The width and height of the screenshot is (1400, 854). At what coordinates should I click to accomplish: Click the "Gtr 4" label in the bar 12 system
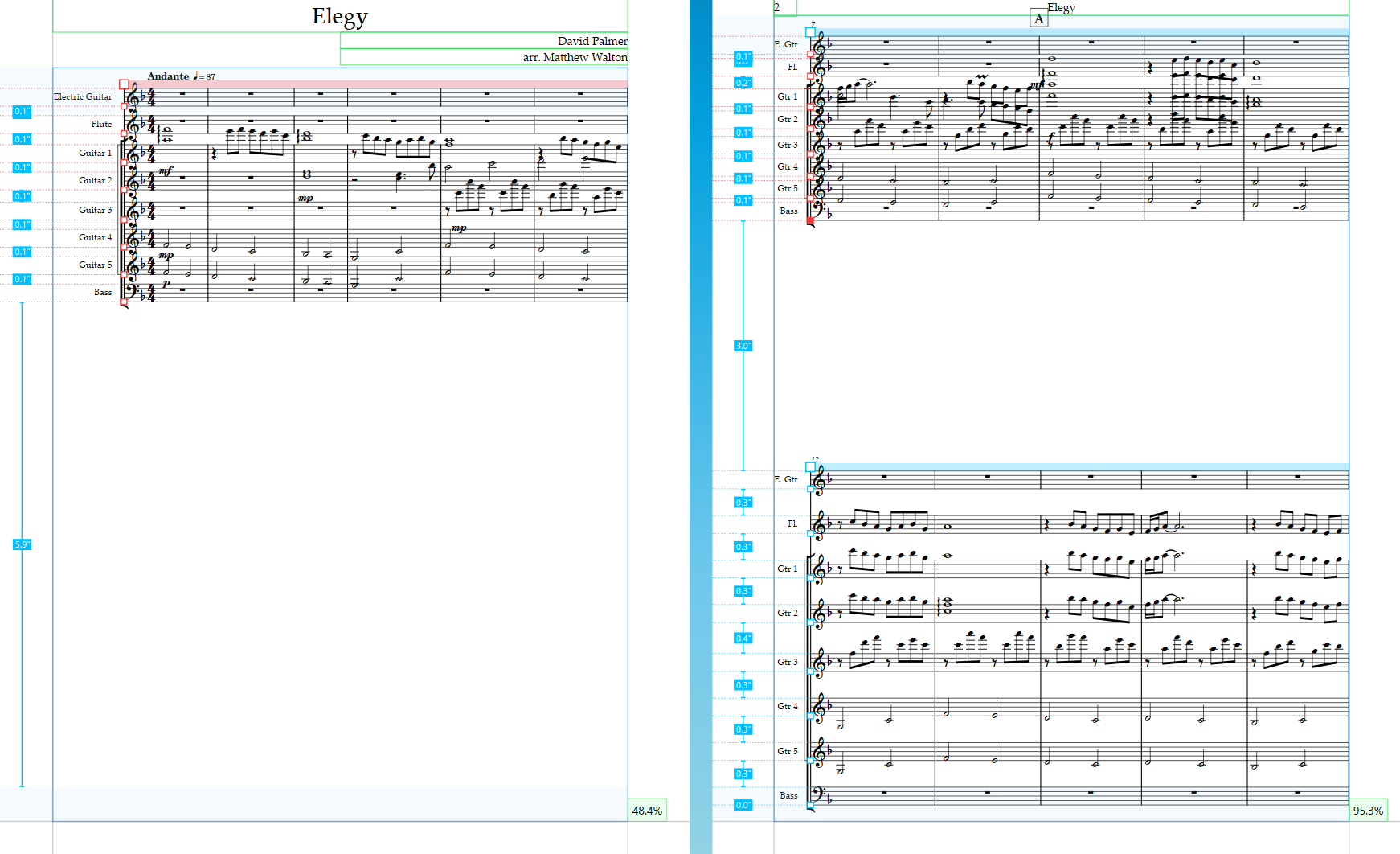788,706
